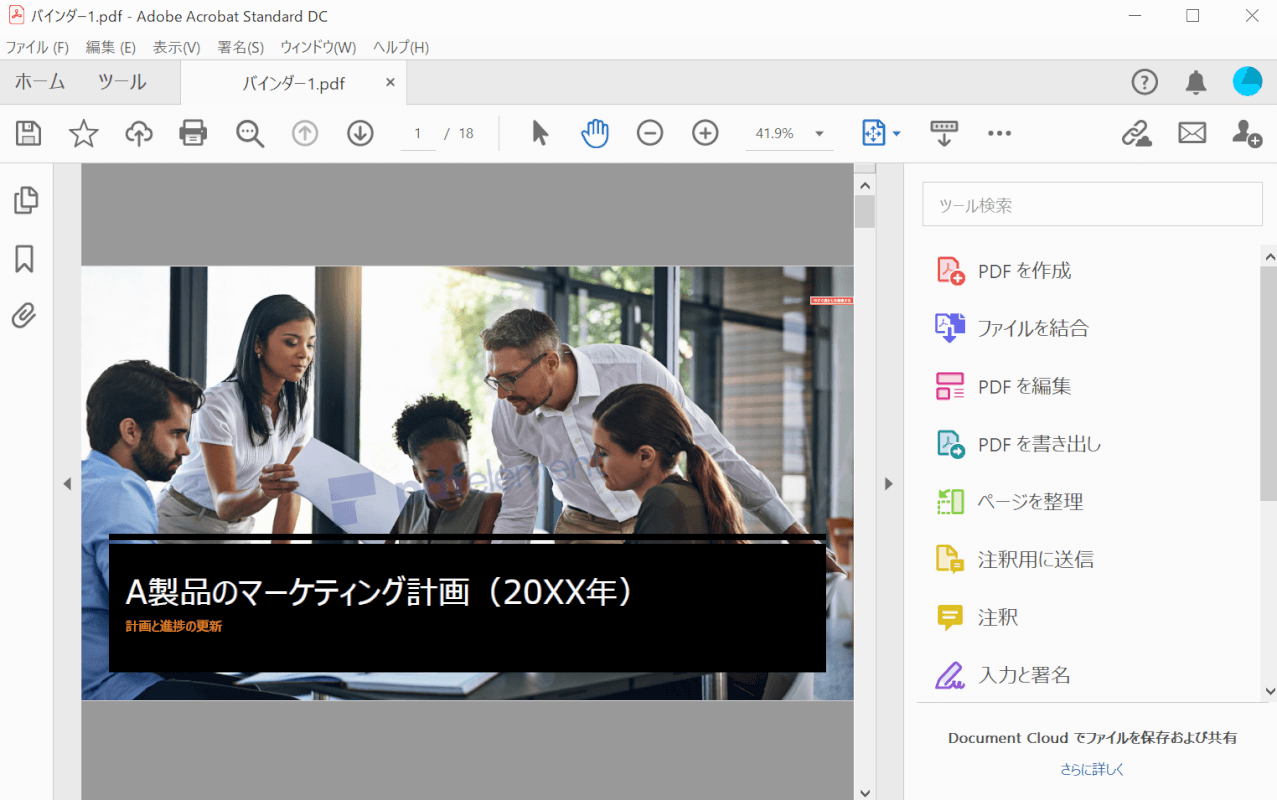Click the subtitle 計画と進捗の更新

point(174,627)
